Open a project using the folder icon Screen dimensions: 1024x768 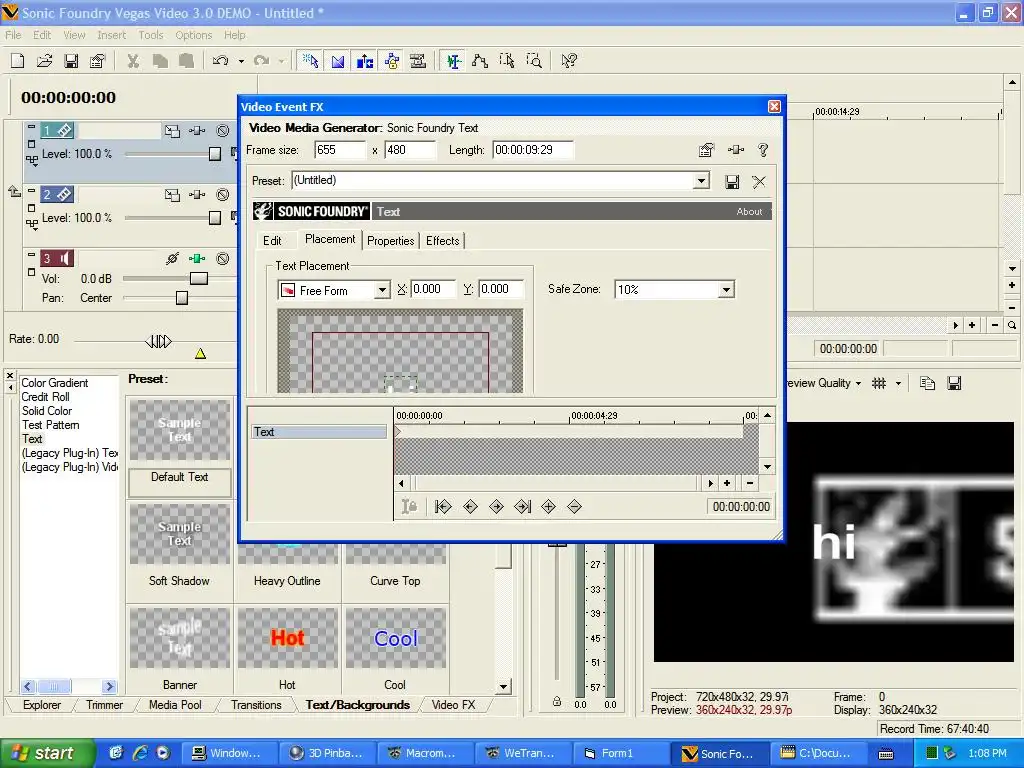44,61
